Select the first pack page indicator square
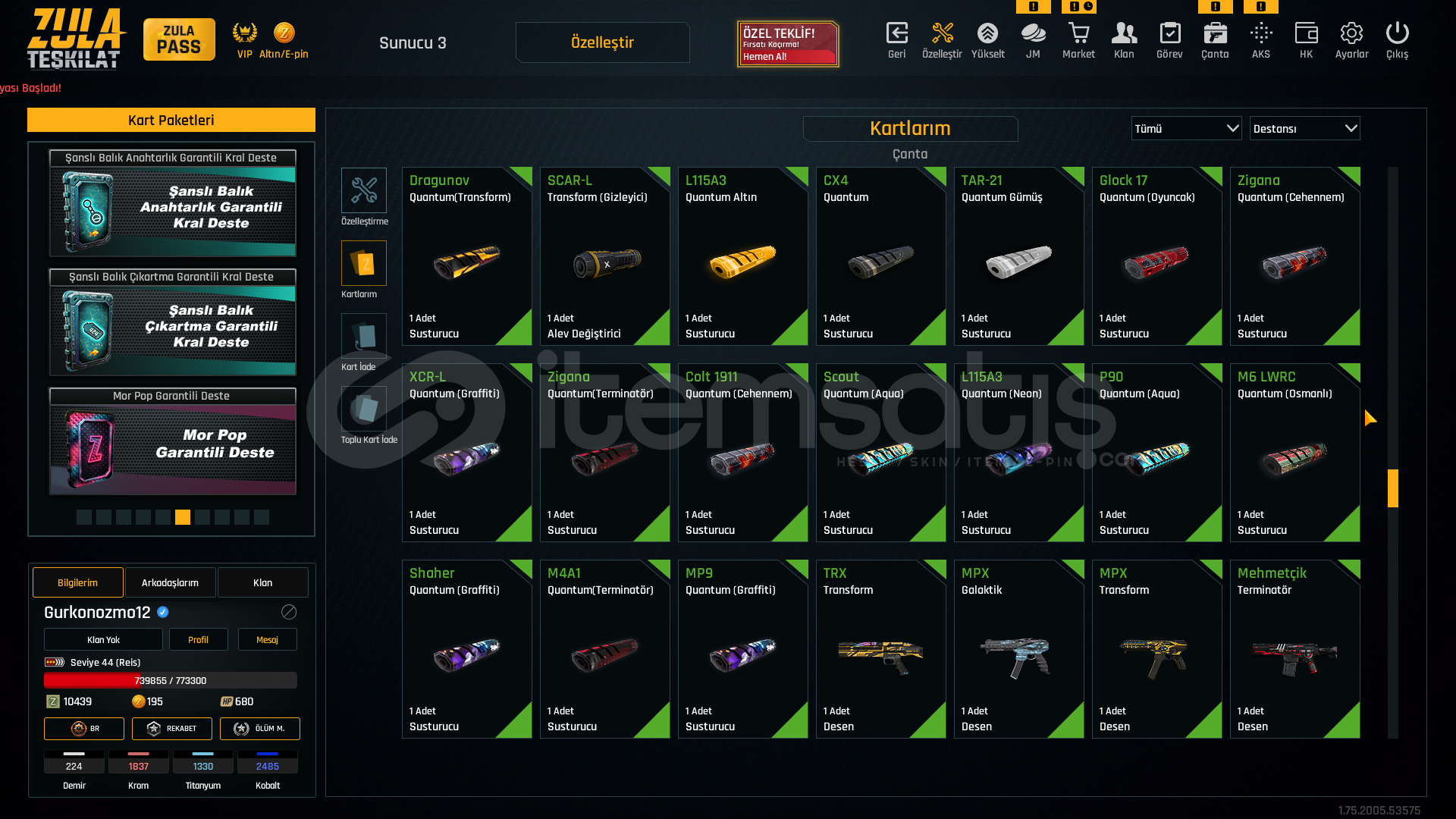 click(84, 517)
